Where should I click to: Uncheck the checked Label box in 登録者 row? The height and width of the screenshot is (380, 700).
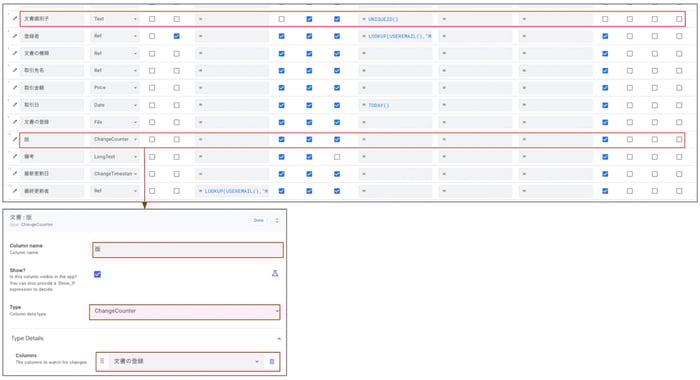coord(176,36)
